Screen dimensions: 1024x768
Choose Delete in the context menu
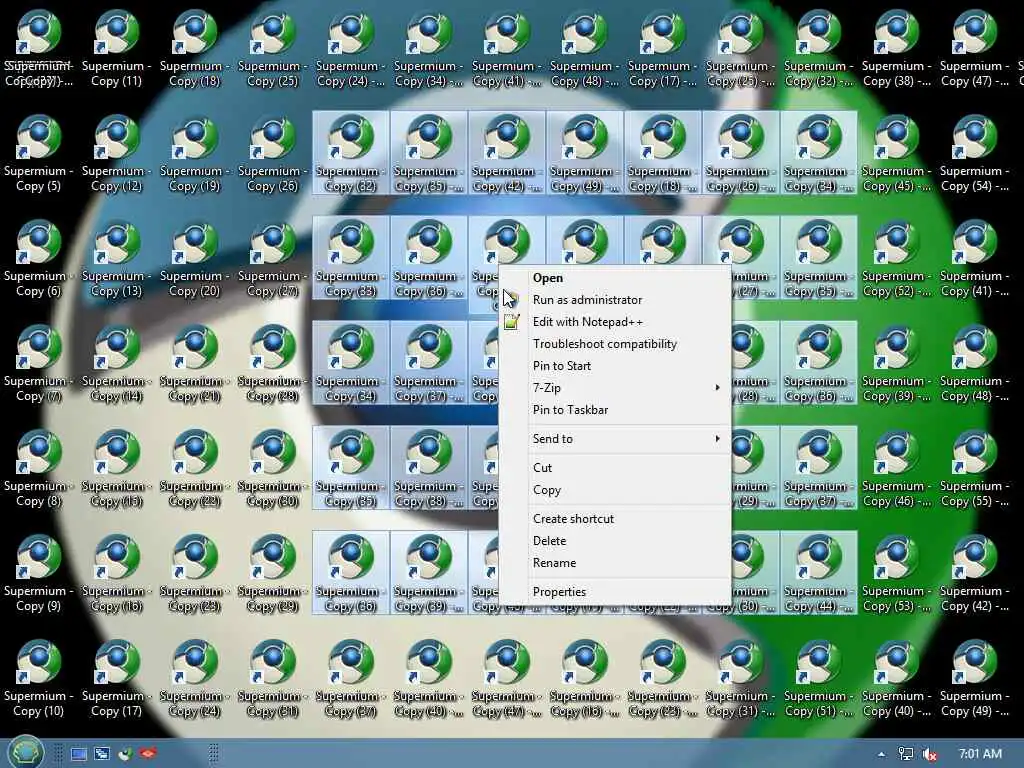615,541
